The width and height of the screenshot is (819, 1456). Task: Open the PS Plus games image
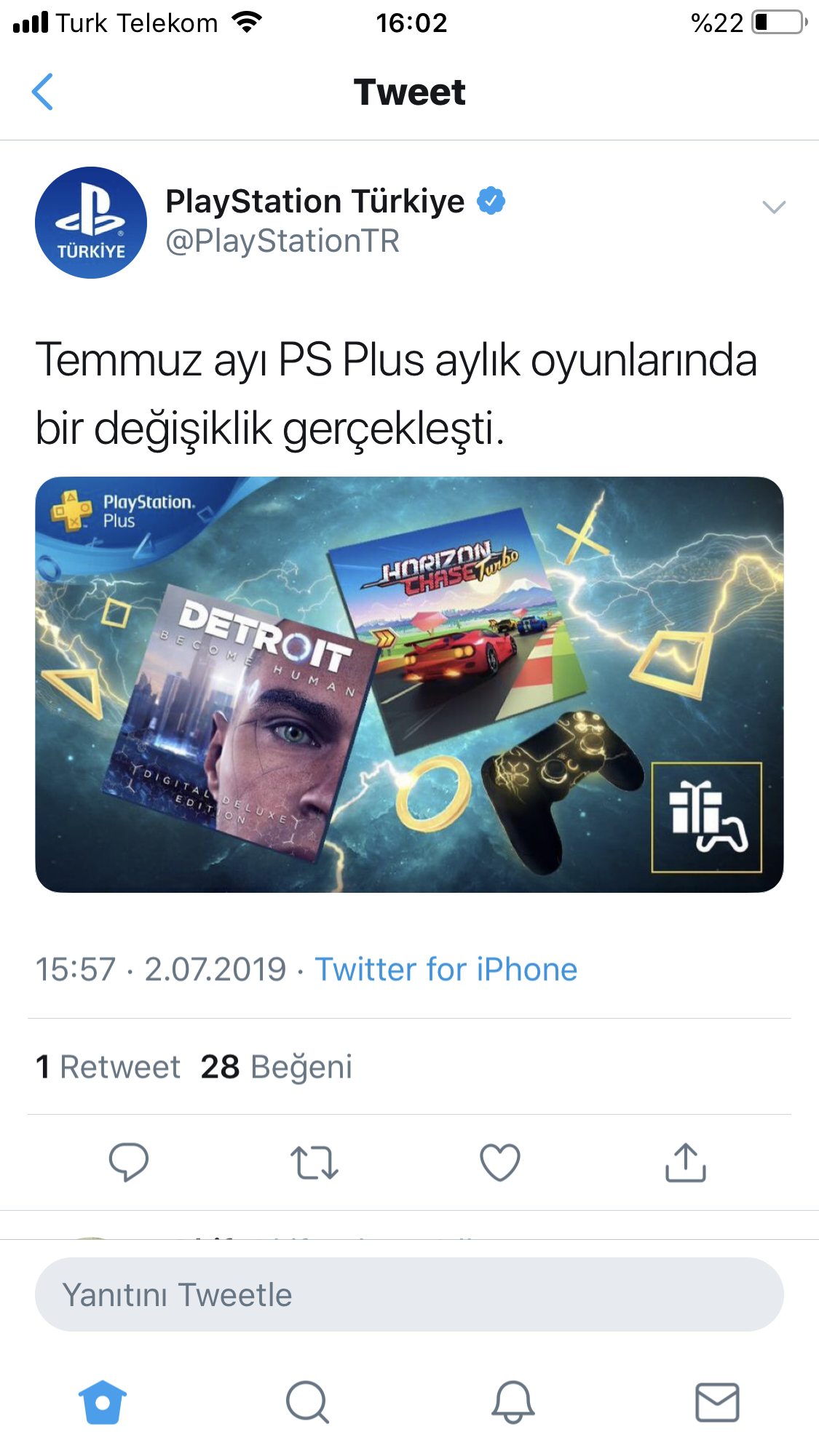coord(409,685)
